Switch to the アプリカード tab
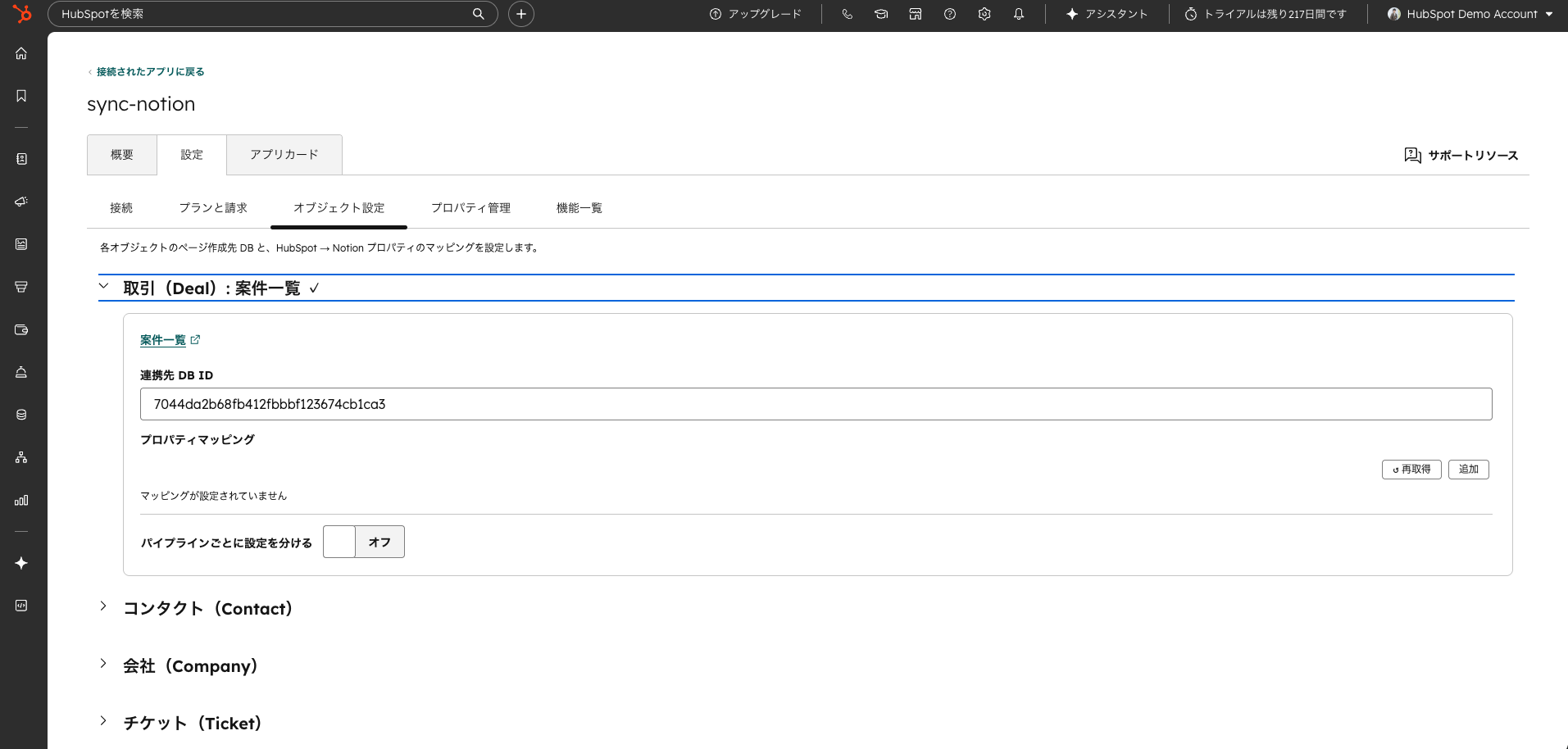The height and width of the screenshot is (749, 1568). 284,155
